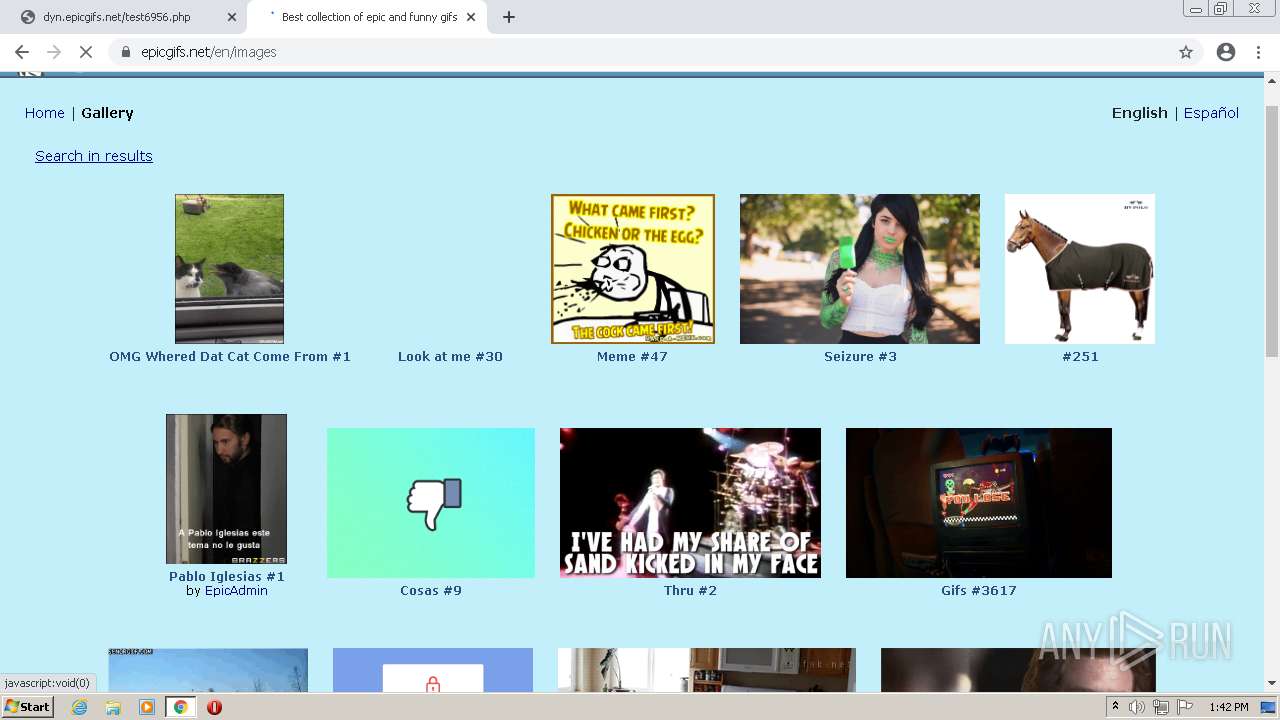The height and width of the screenshot is (720, 1280).
Task: Open the cat and crow thumbnail
Action: coord(229,269)
